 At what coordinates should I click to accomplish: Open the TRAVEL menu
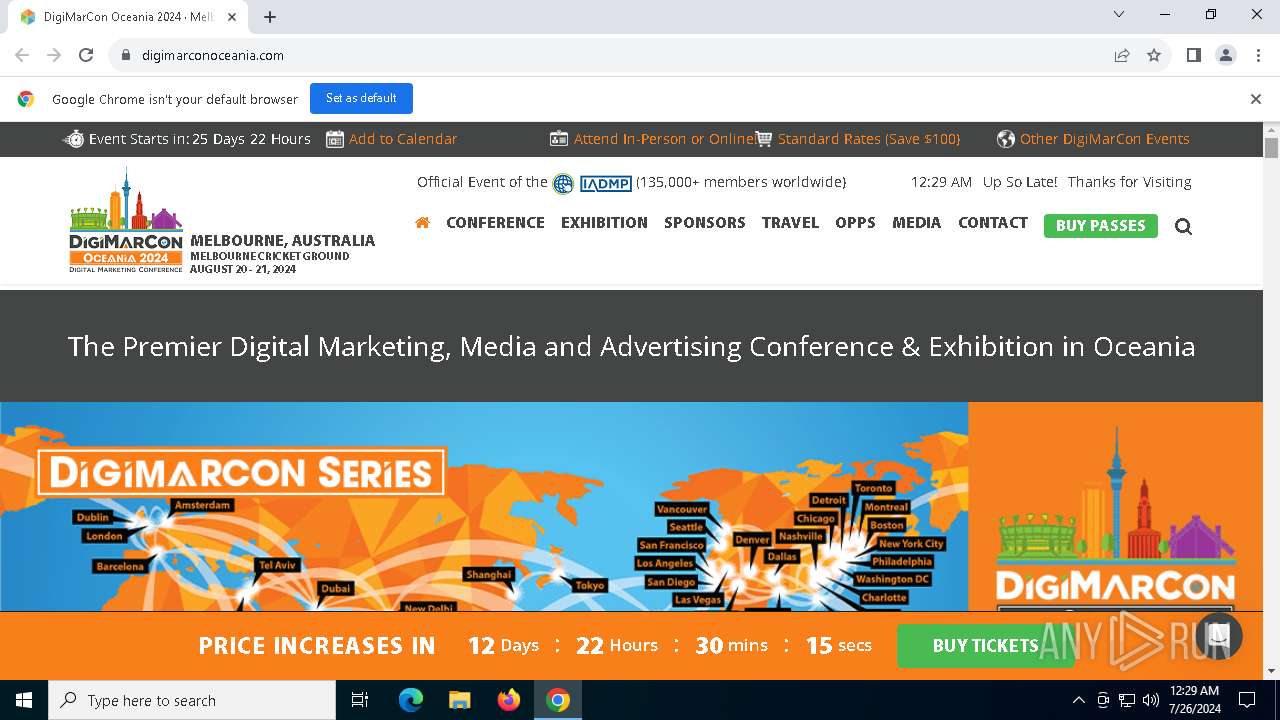point(790,223)
